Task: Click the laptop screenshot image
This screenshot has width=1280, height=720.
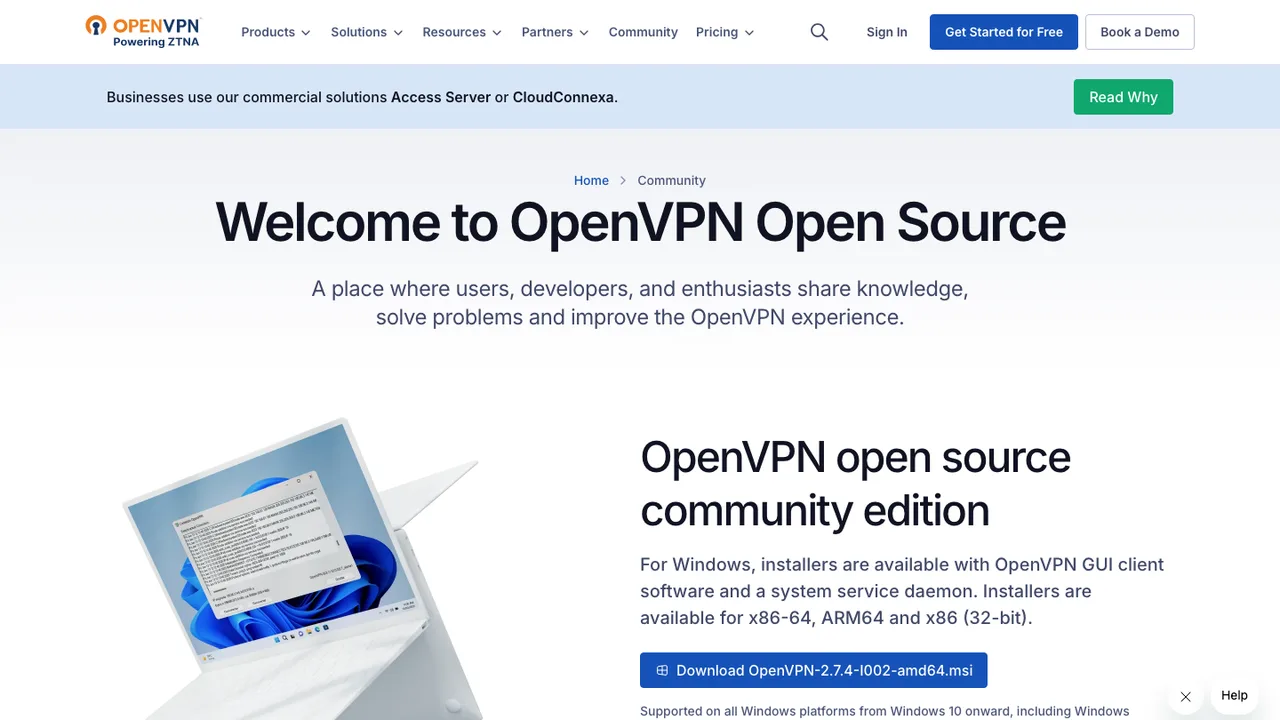Action: coord(300,570)
